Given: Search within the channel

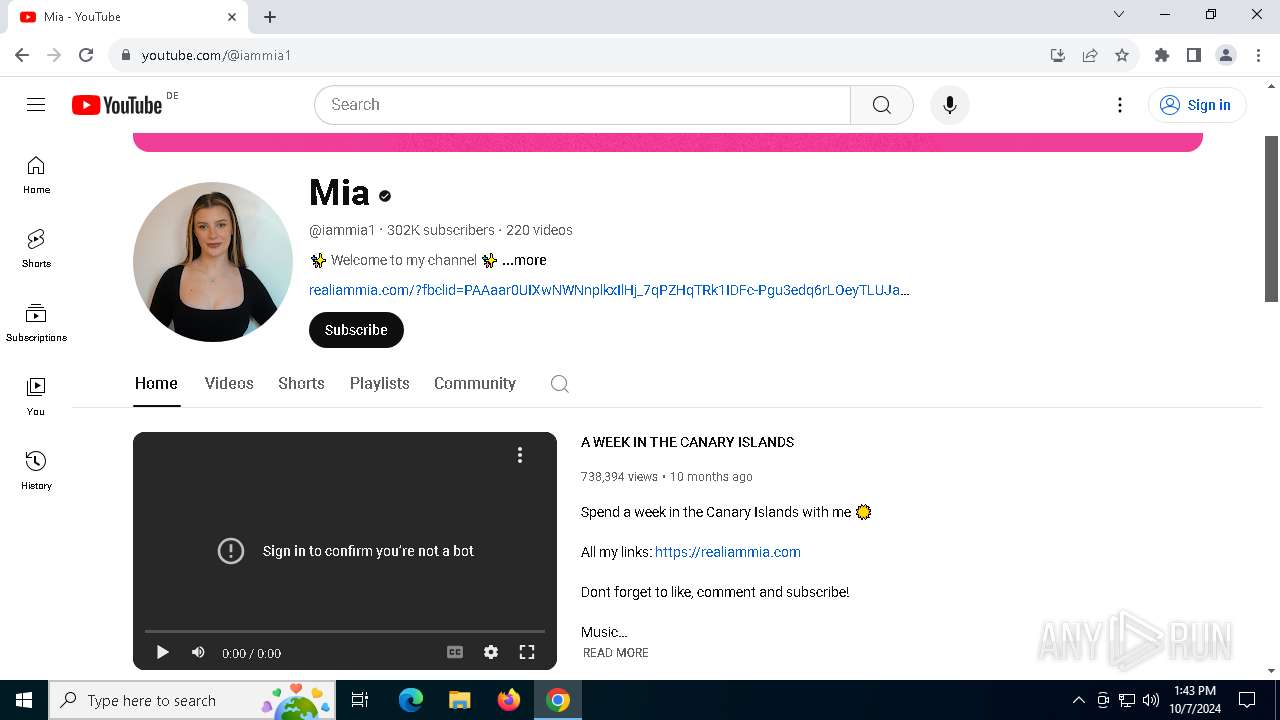Looking at the screenshot, I should click(560, 384).
